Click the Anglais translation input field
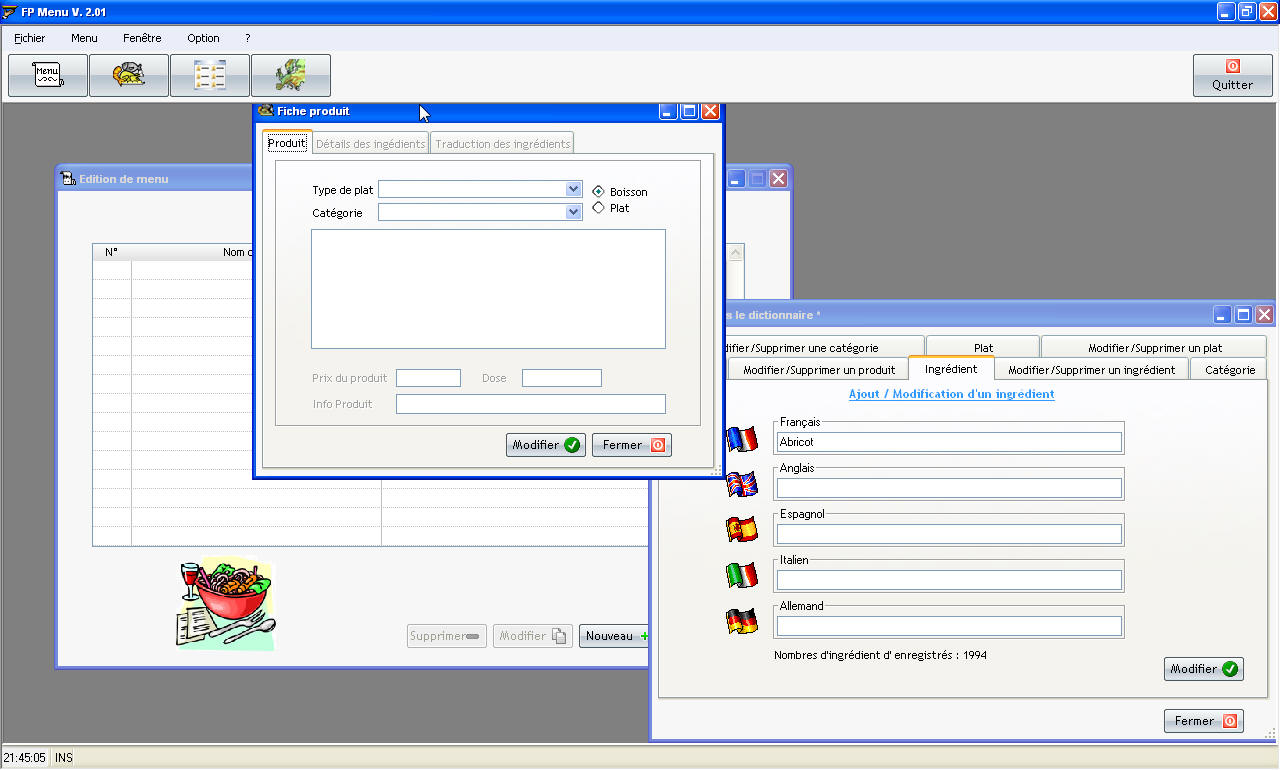1280x770 pixels. pyautogui.click(x=949, y=488)
